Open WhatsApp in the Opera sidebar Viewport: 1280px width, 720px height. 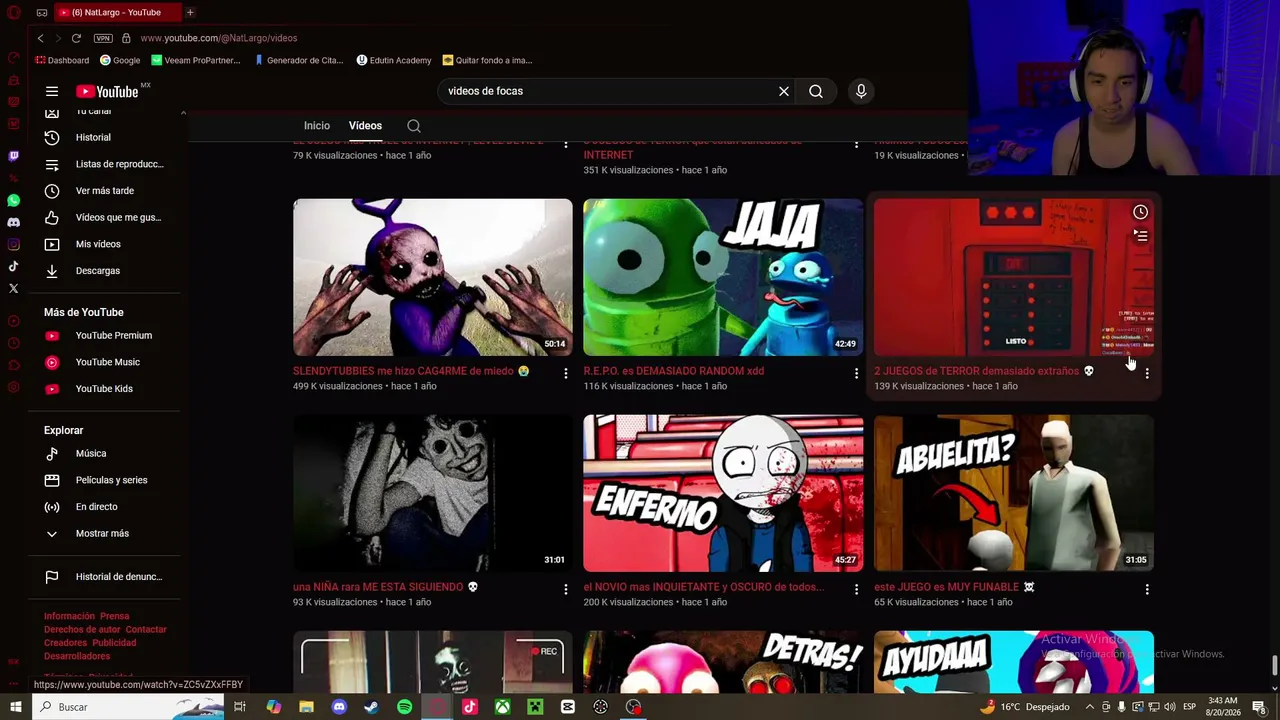point(13,200)
